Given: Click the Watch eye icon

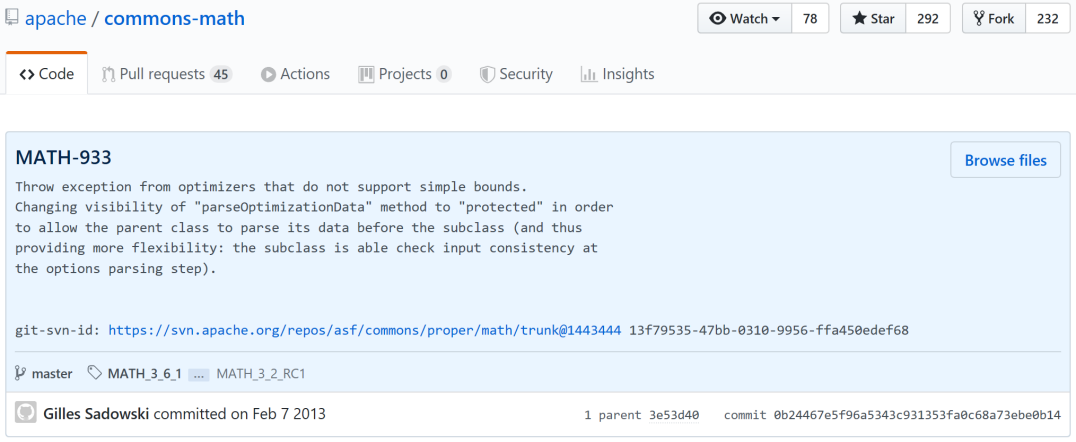Looking at the screenshot, I should 717,19.
